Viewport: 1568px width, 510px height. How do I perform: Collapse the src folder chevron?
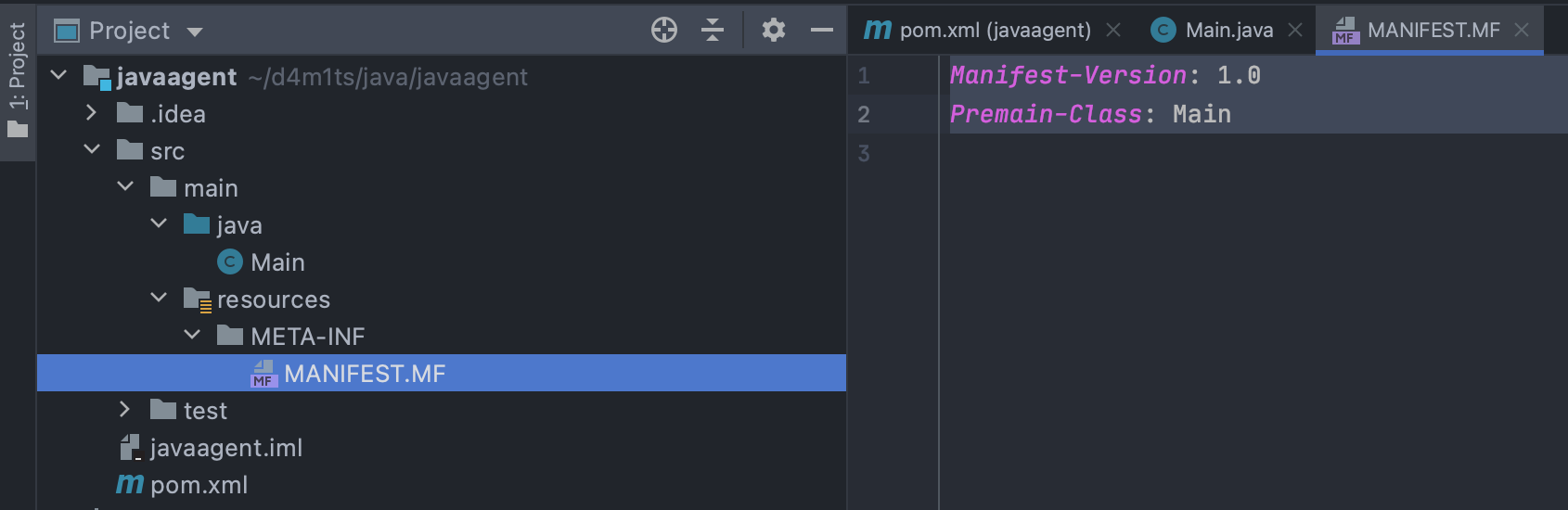tap(91, 149)
